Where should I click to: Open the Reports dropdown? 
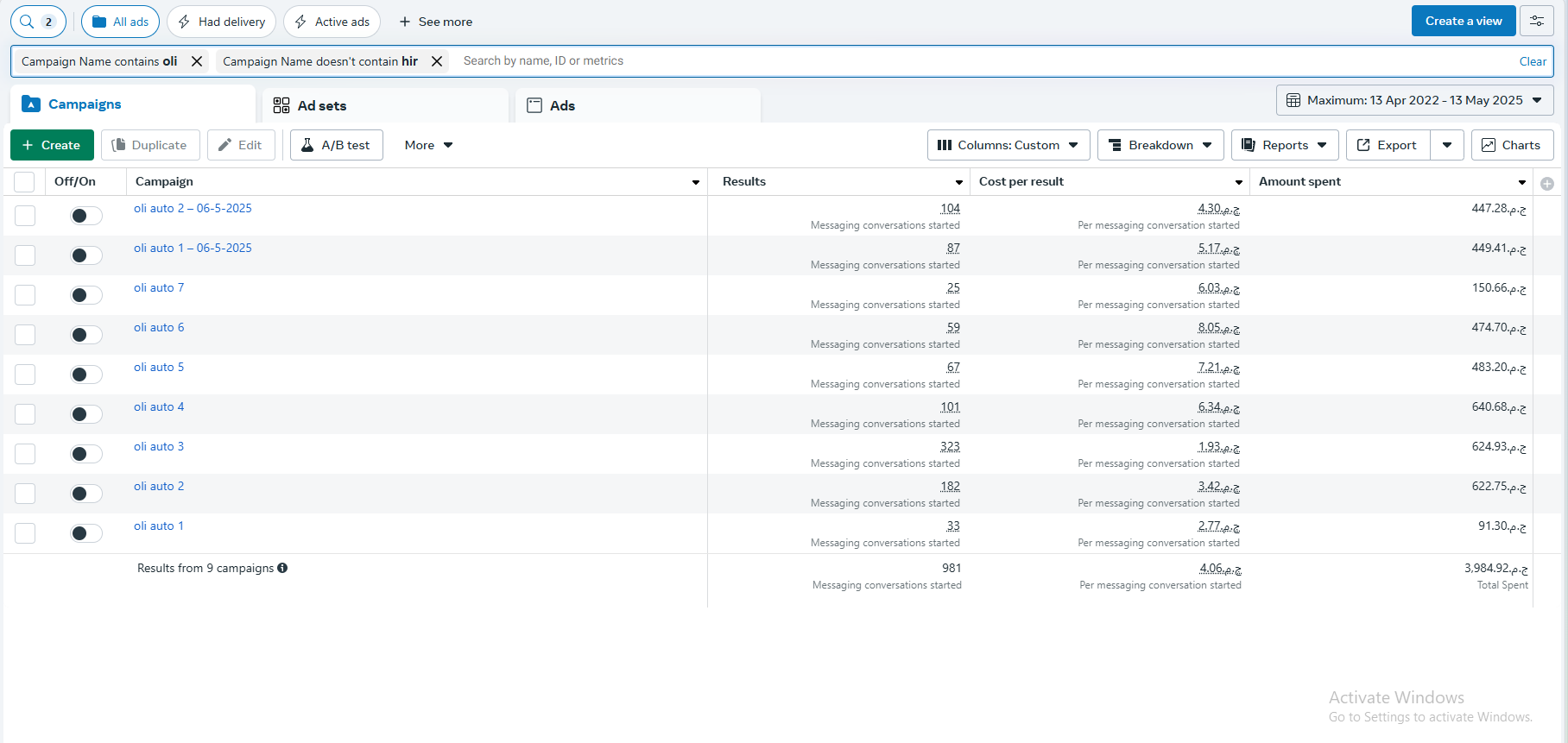click(1285, 145)
